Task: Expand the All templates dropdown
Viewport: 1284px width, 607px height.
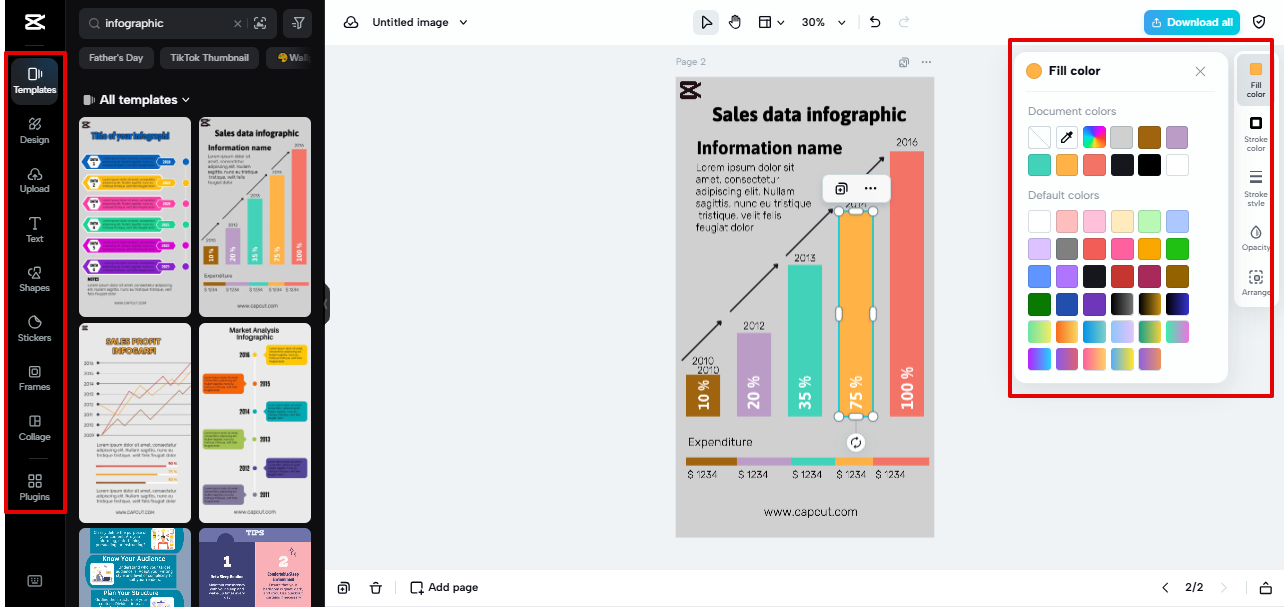Action: [136, 99]
